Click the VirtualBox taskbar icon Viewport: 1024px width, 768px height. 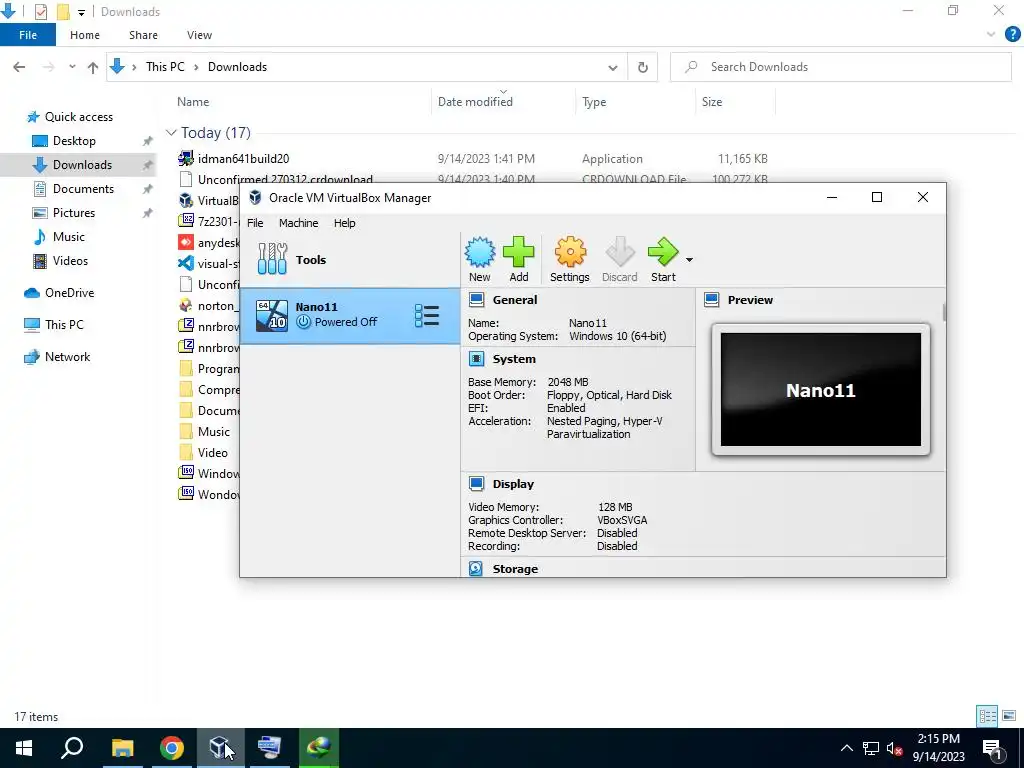[x=221, y=748]
